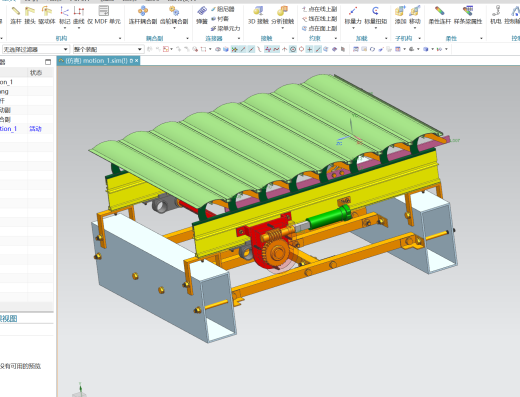Click the navigator row ending in 'ng'
Viewport: 520px width, 397px height.
tap(26, 91)
